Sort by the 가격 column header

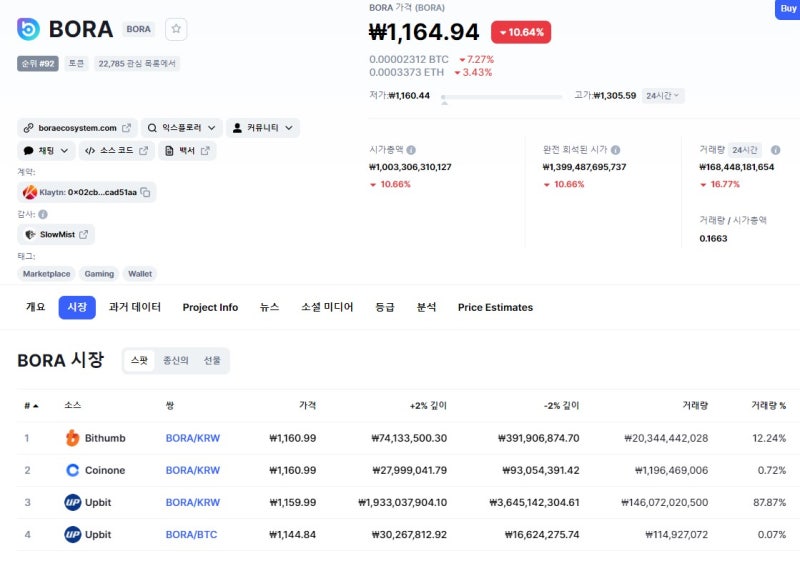[x=307, y=406]
